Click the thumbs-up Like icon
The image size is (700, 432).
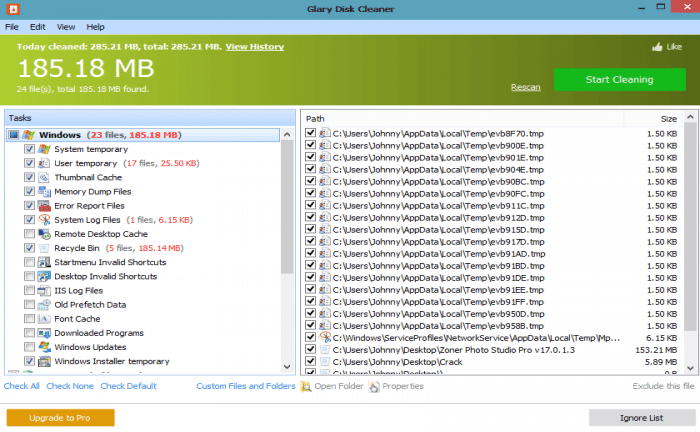658,47
